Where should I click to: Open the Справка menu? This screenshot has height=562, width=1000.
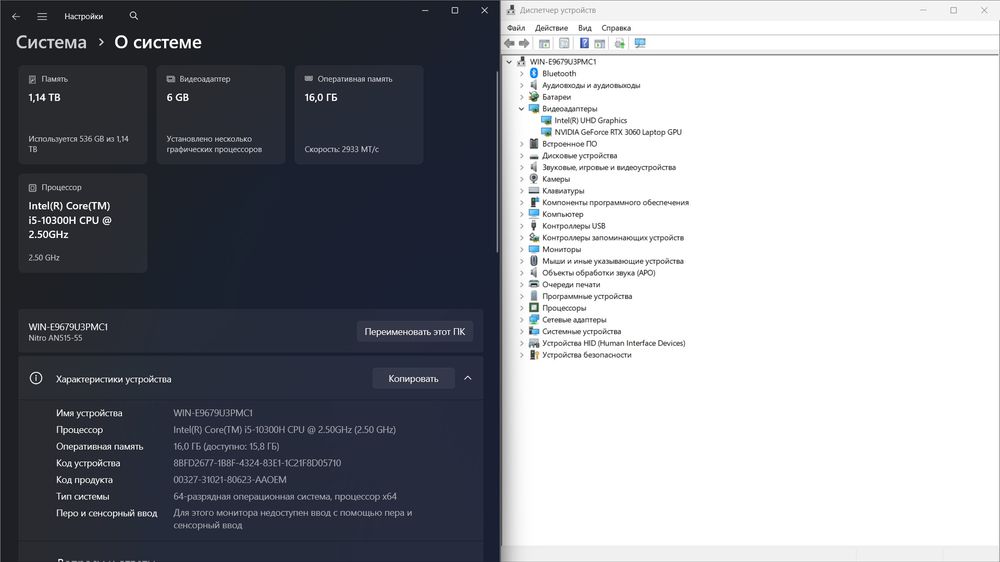coord(616,28)
